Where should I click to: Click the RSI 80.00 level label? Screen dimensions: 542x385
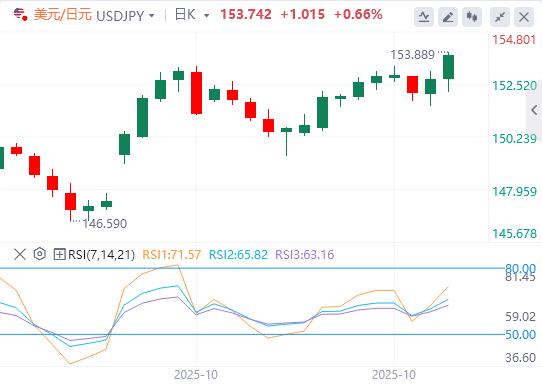tap(521, 268)
